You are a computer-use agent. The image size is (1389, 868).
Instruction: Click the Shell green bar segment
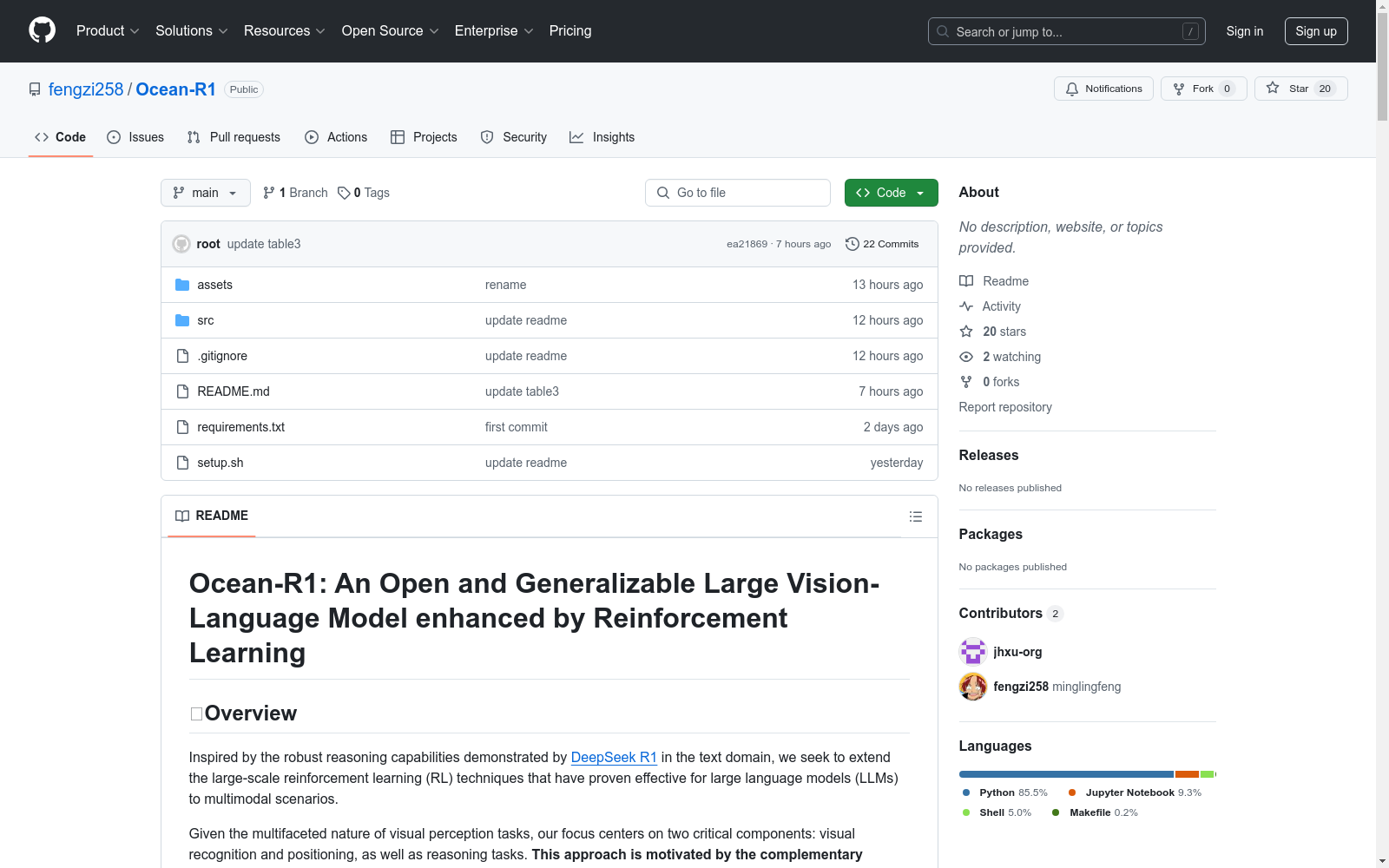click(x=1207, y=774)
